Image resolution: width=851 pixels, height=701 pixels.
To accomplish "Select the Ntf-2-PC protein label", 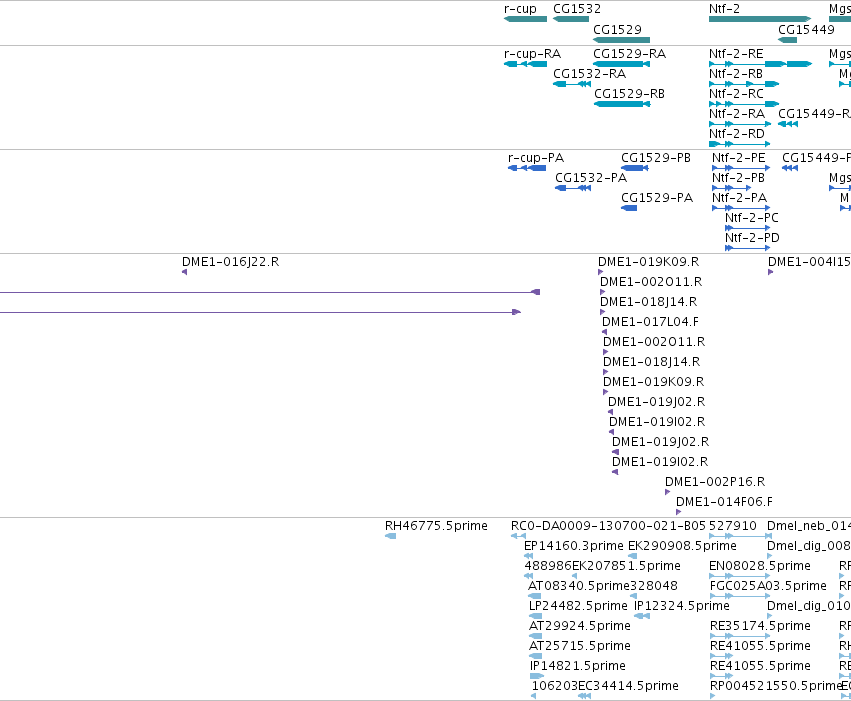I will (x=752, y=218).
